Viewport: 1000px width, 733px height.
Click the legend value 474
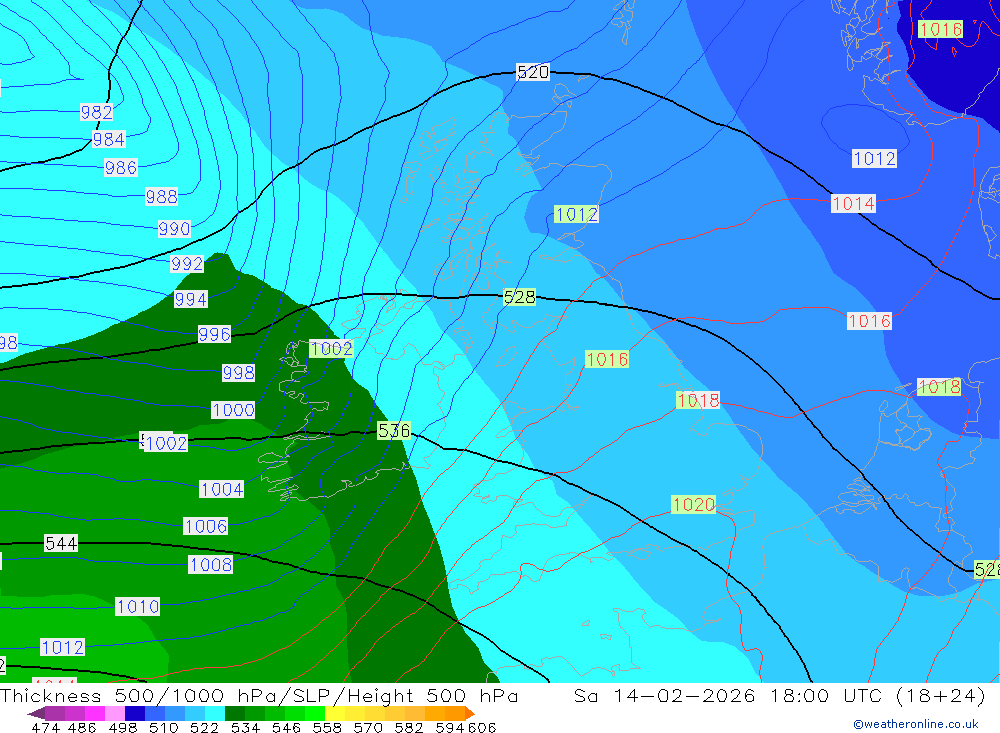pos(45,728)
